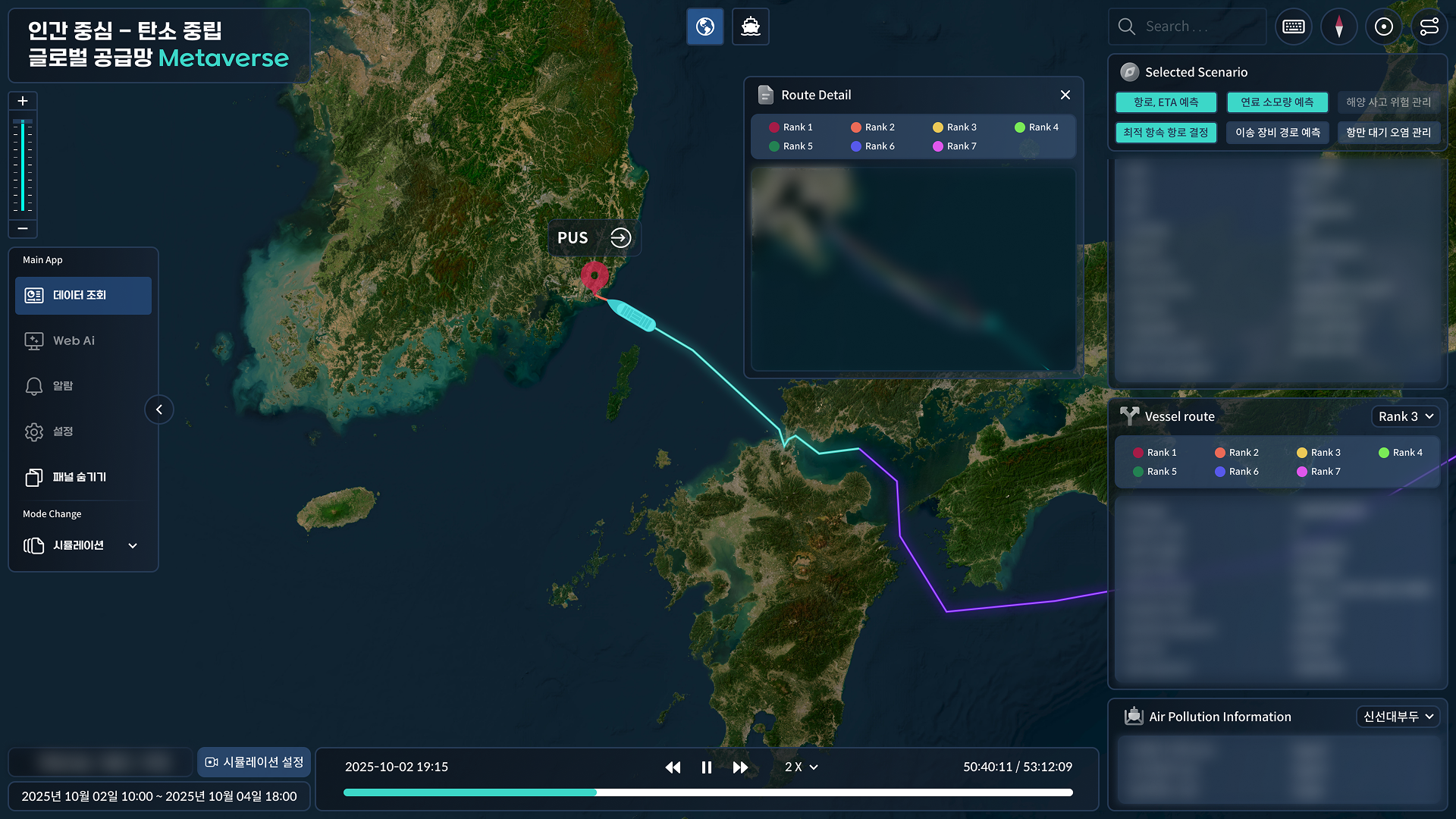Screen dimensions: 1456x819
Task: Open 알람 notifications menu item
Action: click(83, 387)
